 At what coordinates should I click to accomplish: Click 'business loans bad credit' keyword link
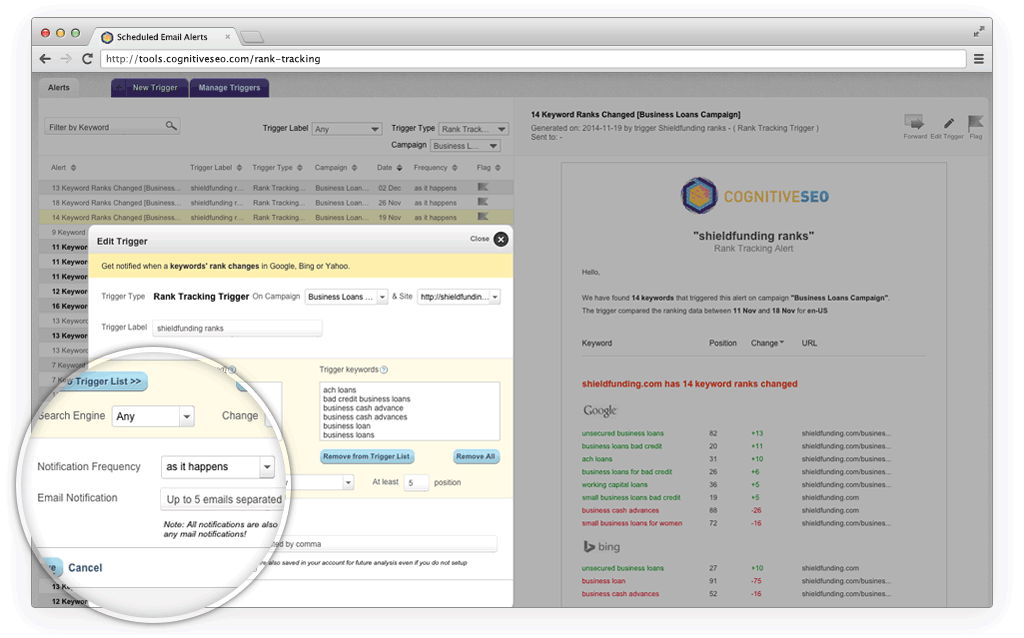(622, 446)
